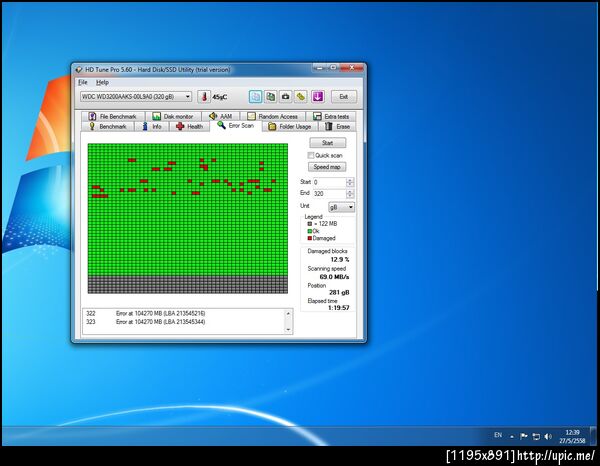Open the Speed map
The width and height of the screenshot is (600, 466).
point(327,167)
